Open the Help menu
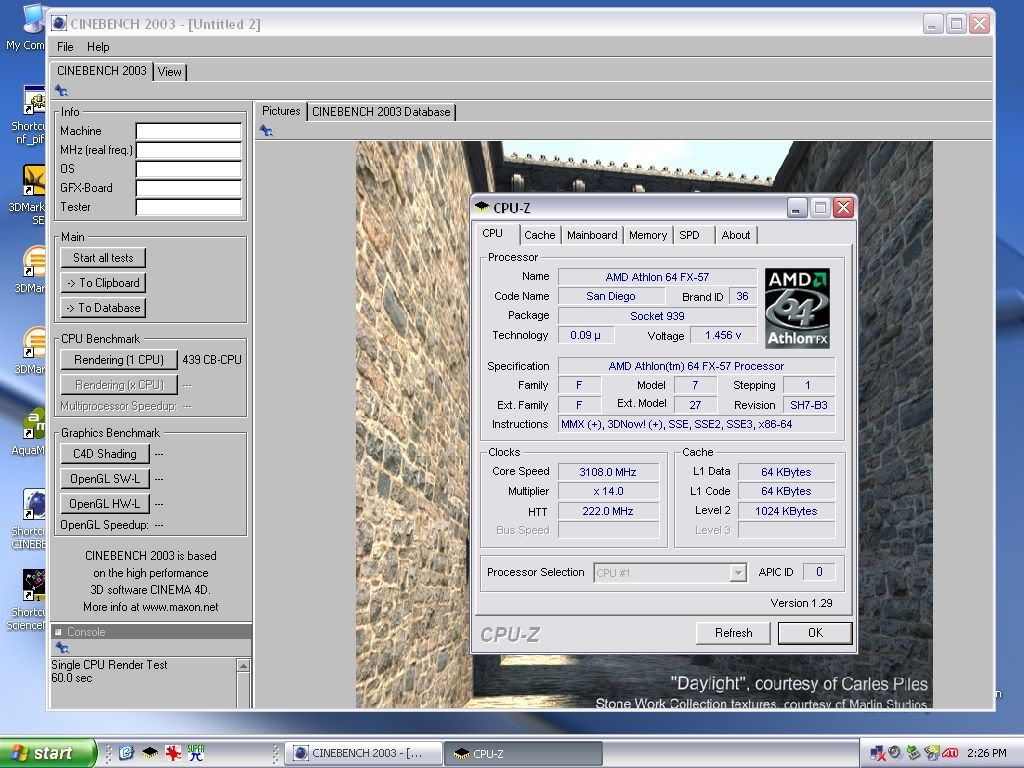Image resolution: width=1024 pixels, height=768 pixels. pos(98,47)
